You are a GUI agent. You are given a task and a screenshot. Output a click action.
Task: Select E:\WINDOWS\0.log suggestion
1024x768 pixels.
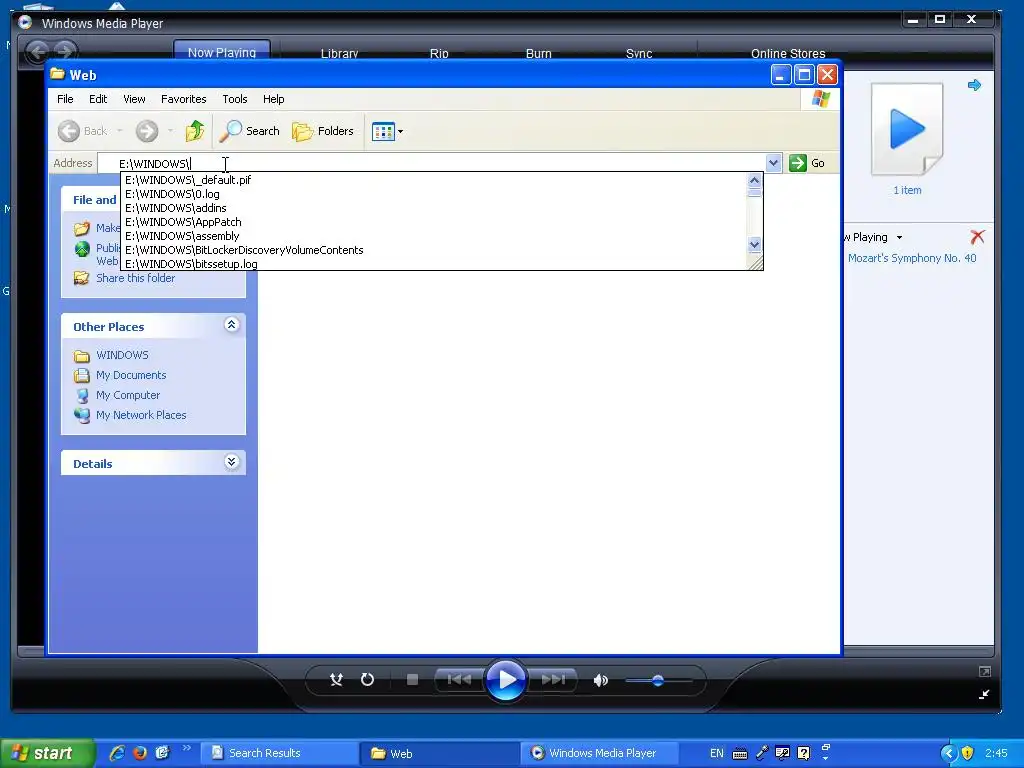point(434,194)
